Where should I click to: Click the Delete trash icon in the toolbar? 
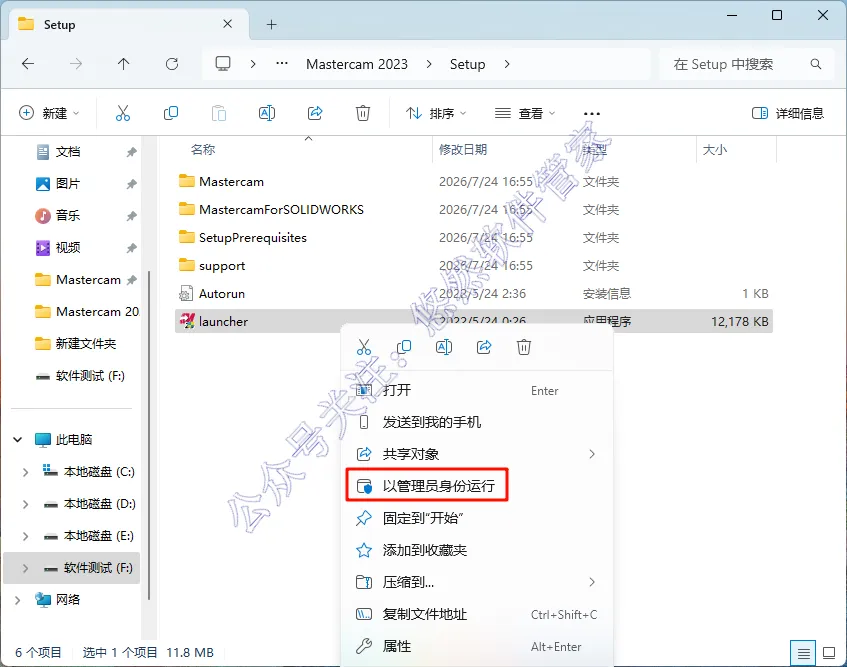coord(363,113)
